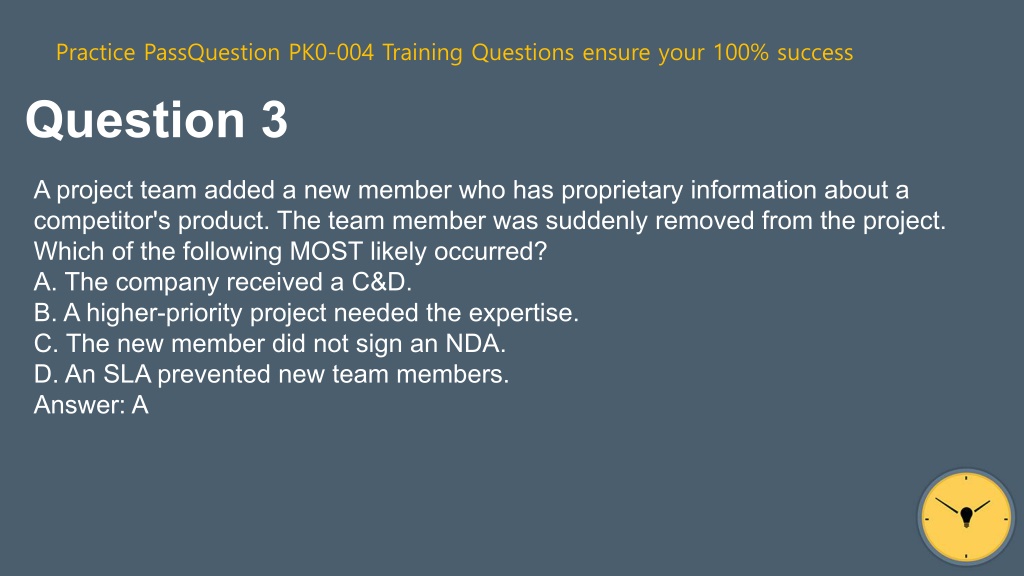Click 'Which of the following MOST likely occurred?'
This screenshot has height=576, width=1024.
290,251
